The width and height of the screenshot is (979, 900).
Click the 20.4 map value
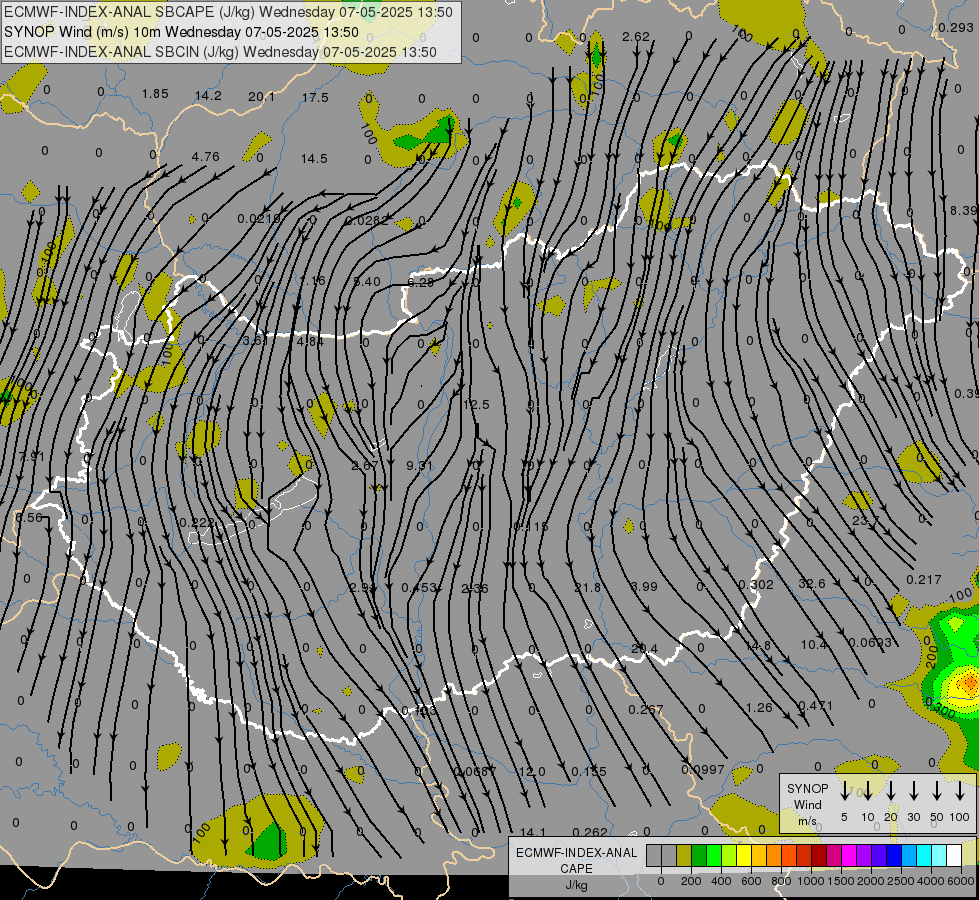click(x=644, y=649)
